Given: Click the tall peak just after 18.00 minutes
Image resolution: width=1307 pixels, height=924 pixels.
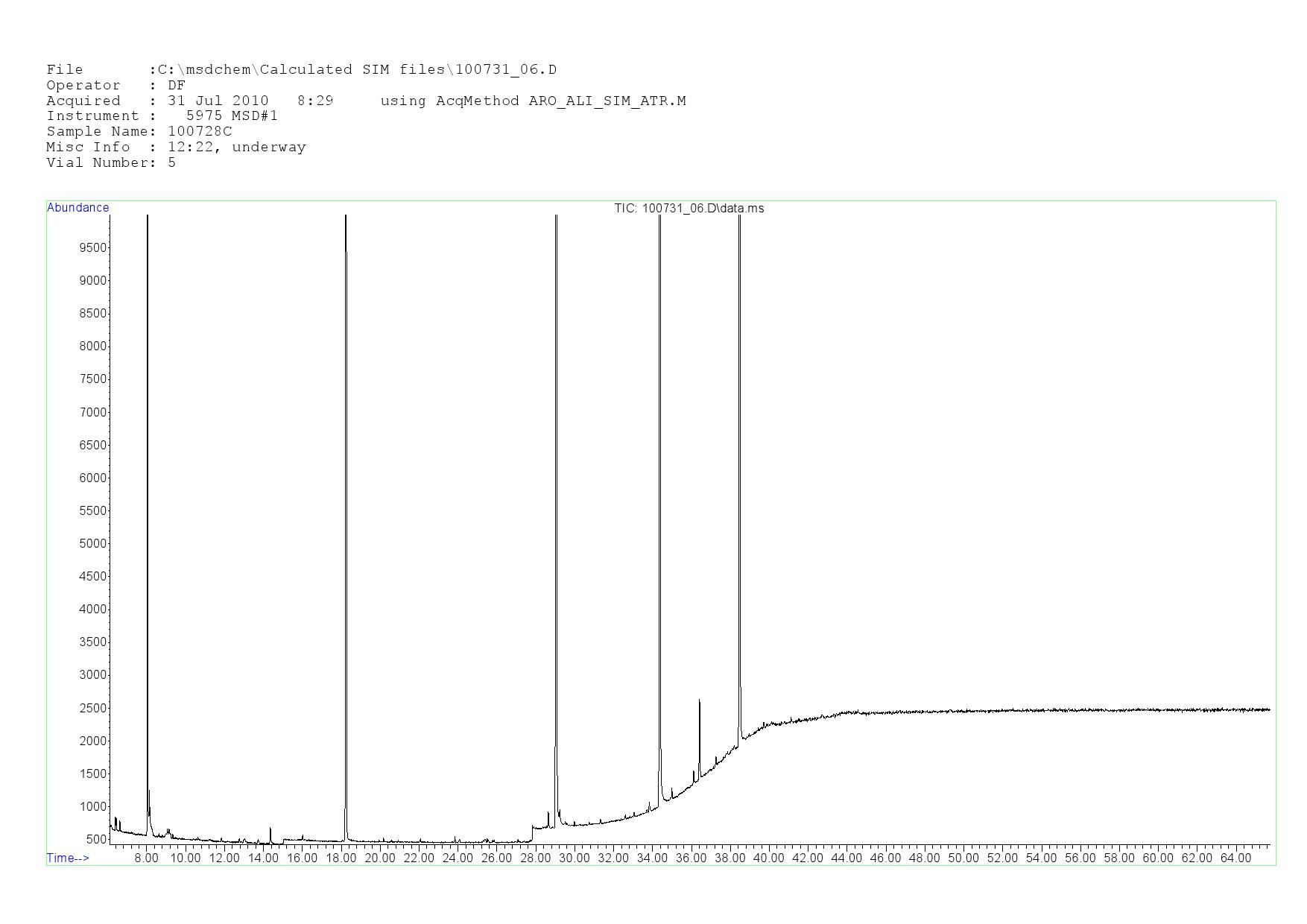Looking at the screenshot, I should [x=346, y=447].
